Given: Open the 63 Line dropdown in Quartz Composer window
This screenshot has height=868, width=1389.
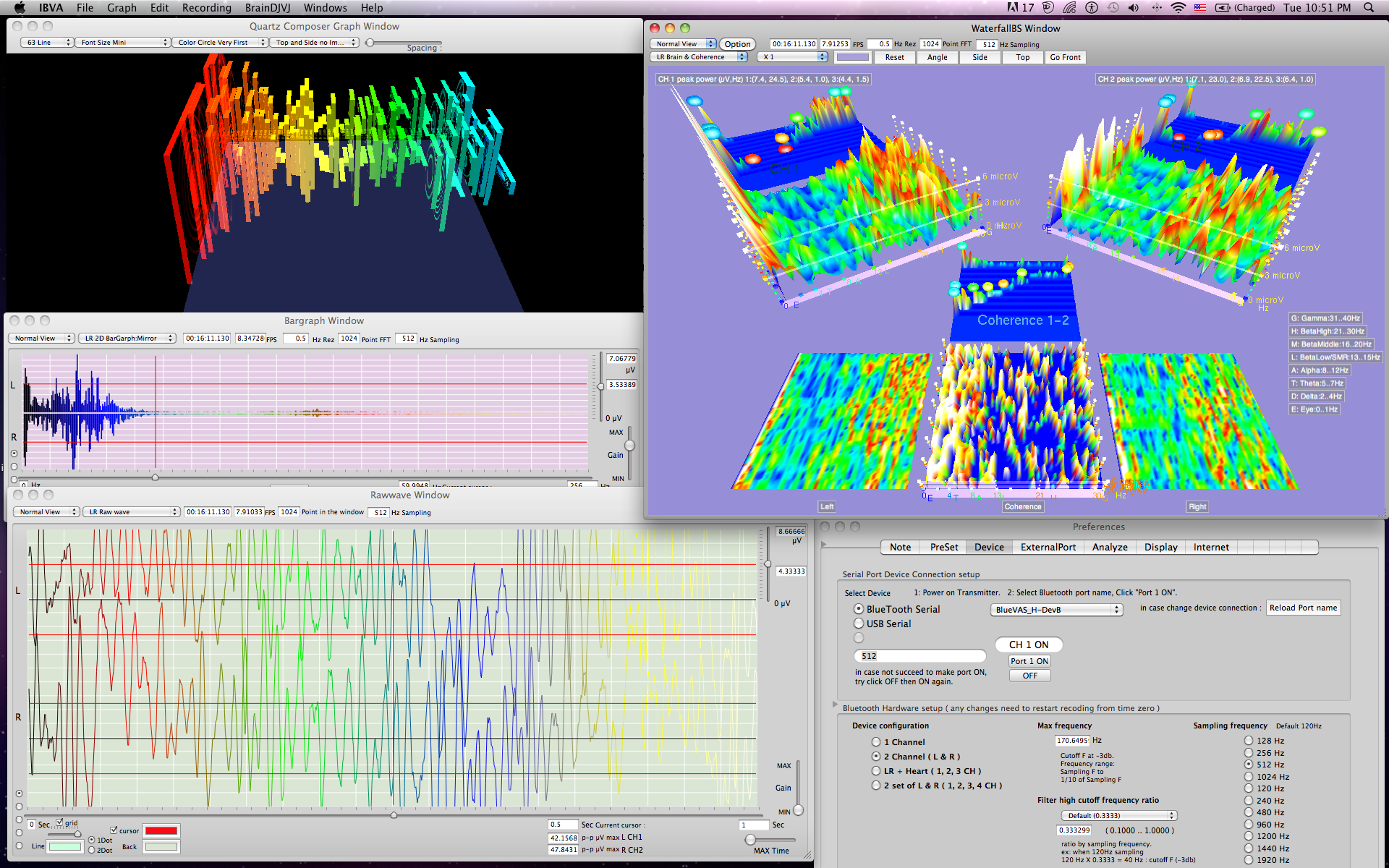Looking at the screenshot, I should tap(47, 43).
